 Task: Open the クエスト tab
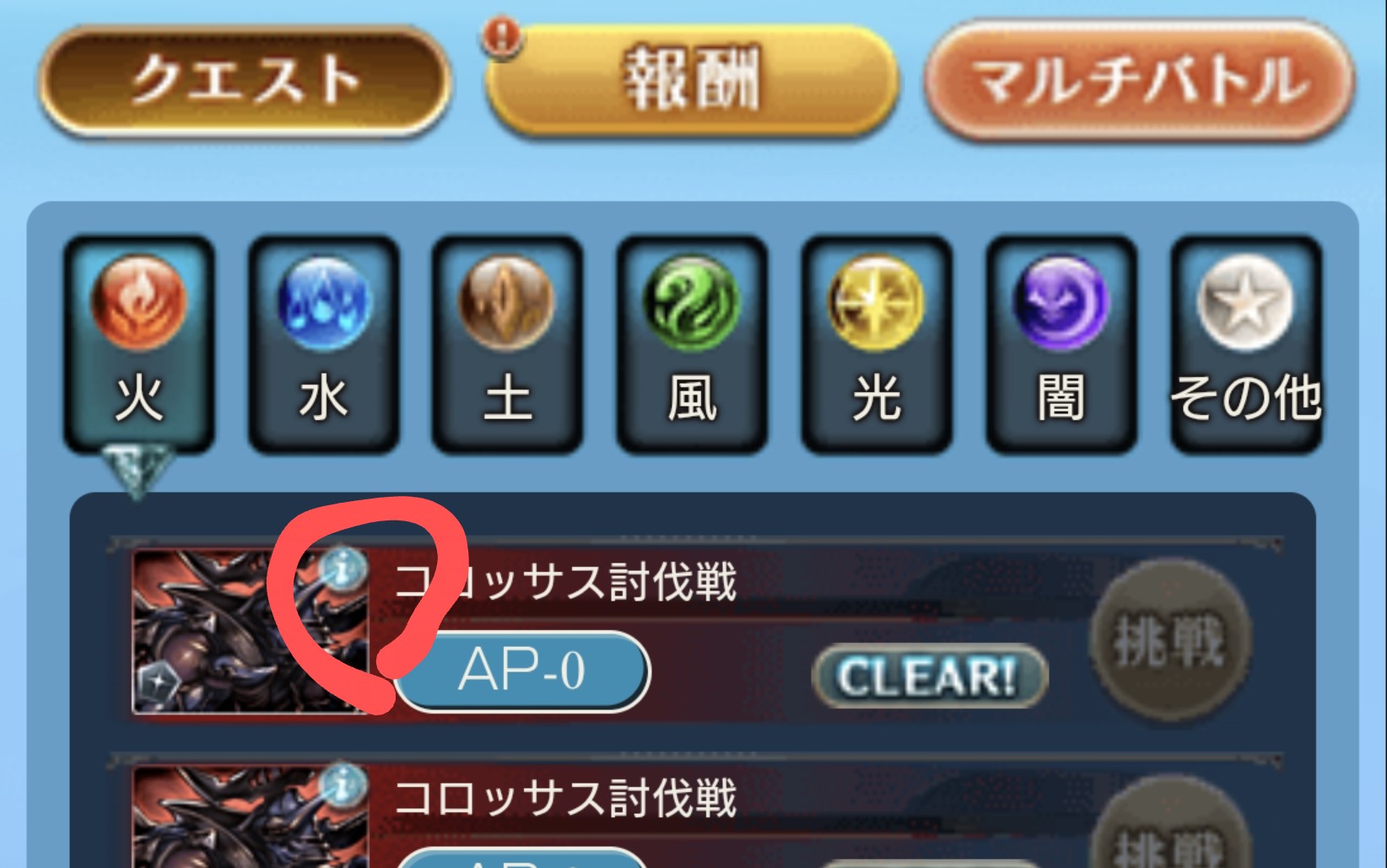coord(245,80)
